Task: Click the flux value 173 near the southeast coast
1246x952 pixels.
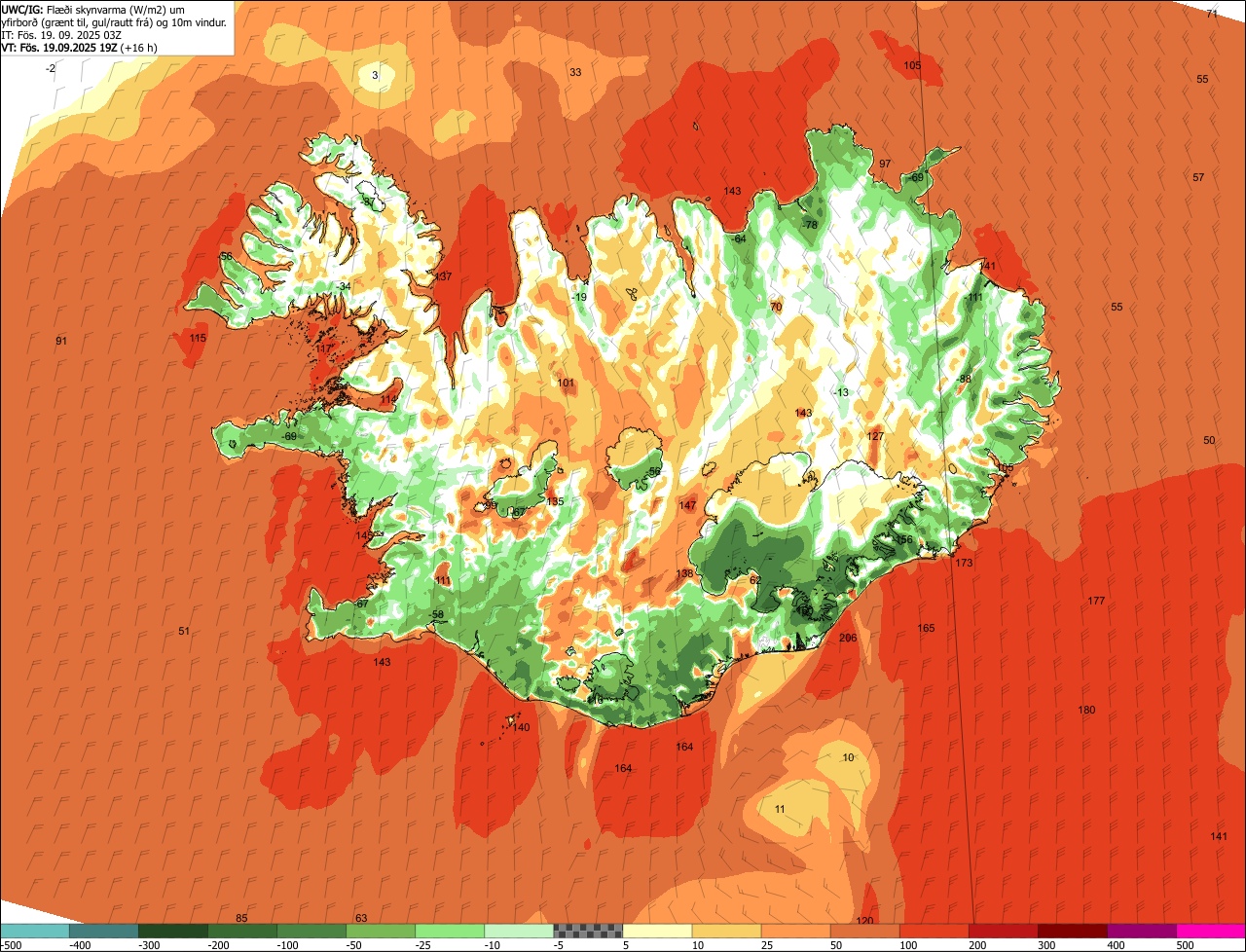Action: pyautogui.click(x=964, y=564)
